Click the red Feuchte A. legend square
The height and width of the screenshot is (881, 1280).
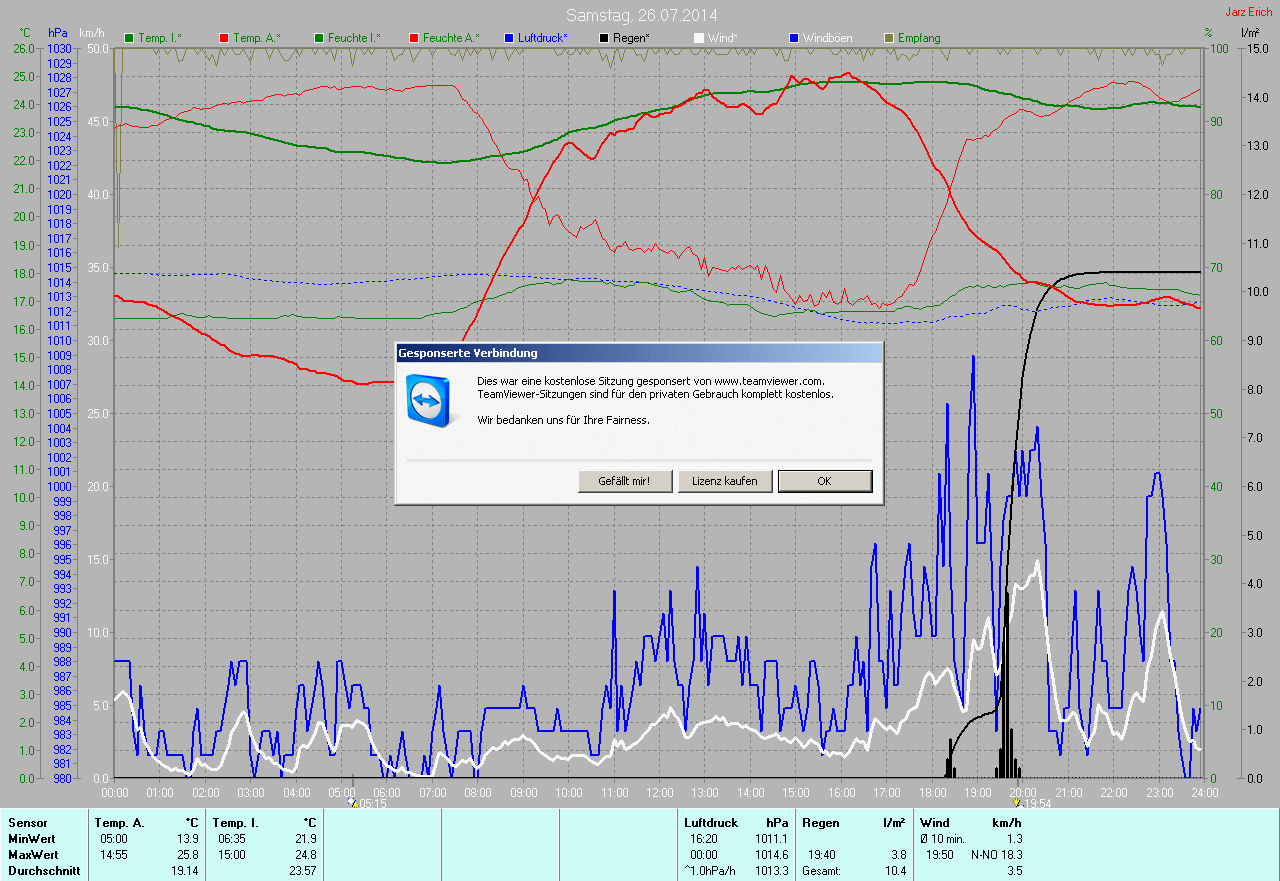pos(414,38)
